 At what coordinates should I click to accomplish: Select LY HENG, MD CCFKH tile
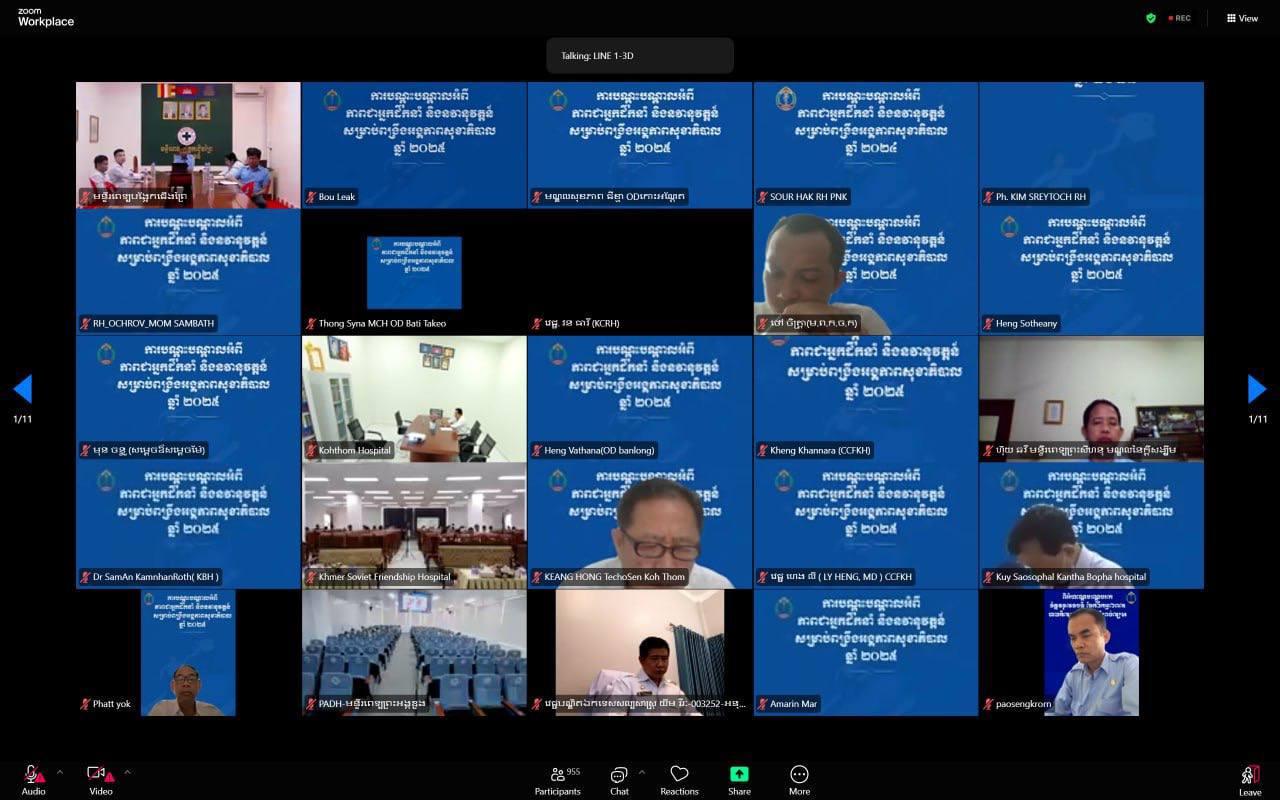pyautogui.click(x=866, y=526)
